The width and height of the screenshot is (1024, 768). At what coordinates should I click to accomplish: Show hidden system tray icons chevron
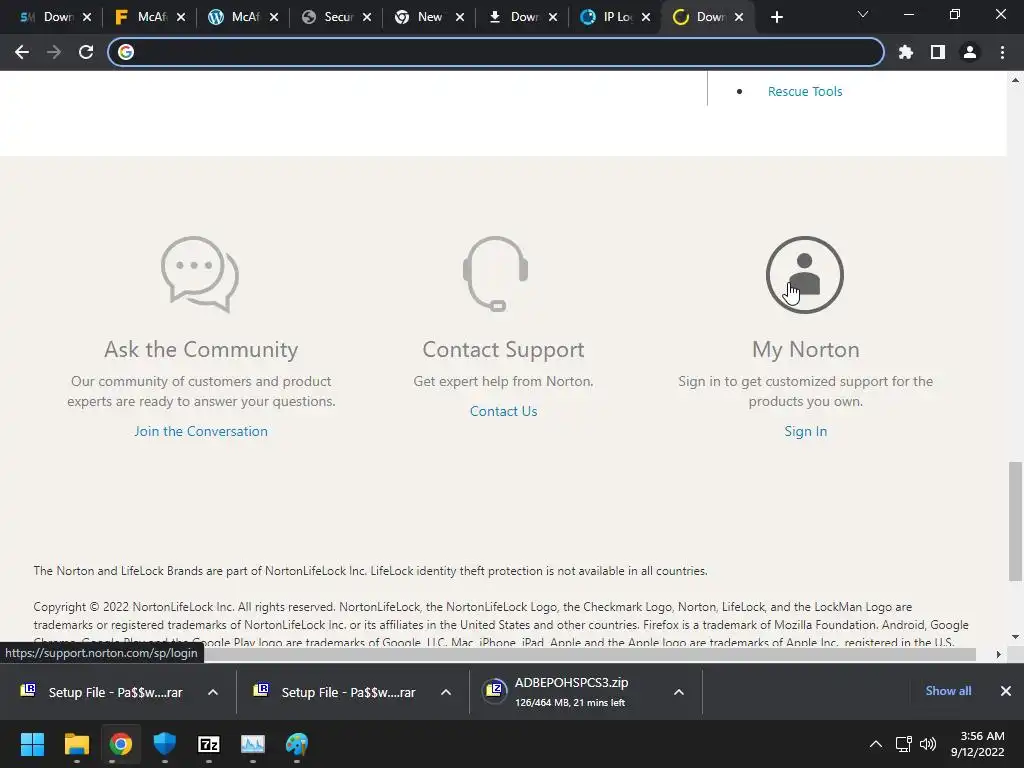(x=876, y=744)
